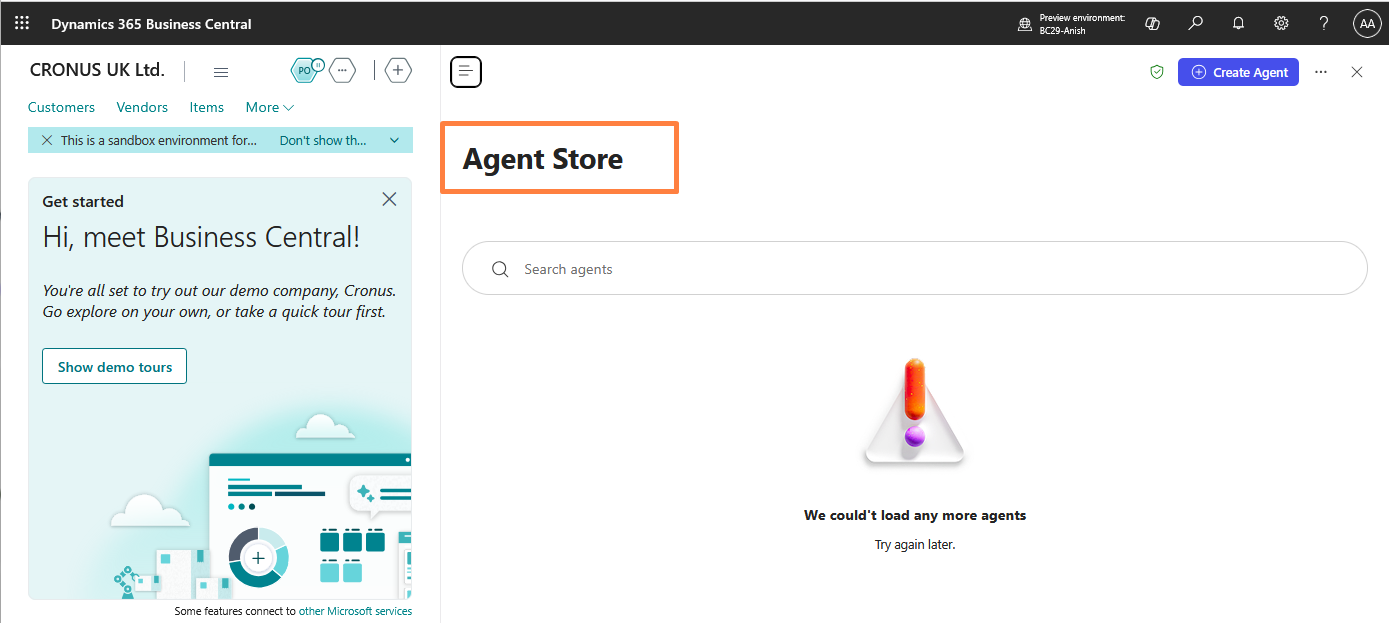Open the hamburger navigation menu

[222, 72]
